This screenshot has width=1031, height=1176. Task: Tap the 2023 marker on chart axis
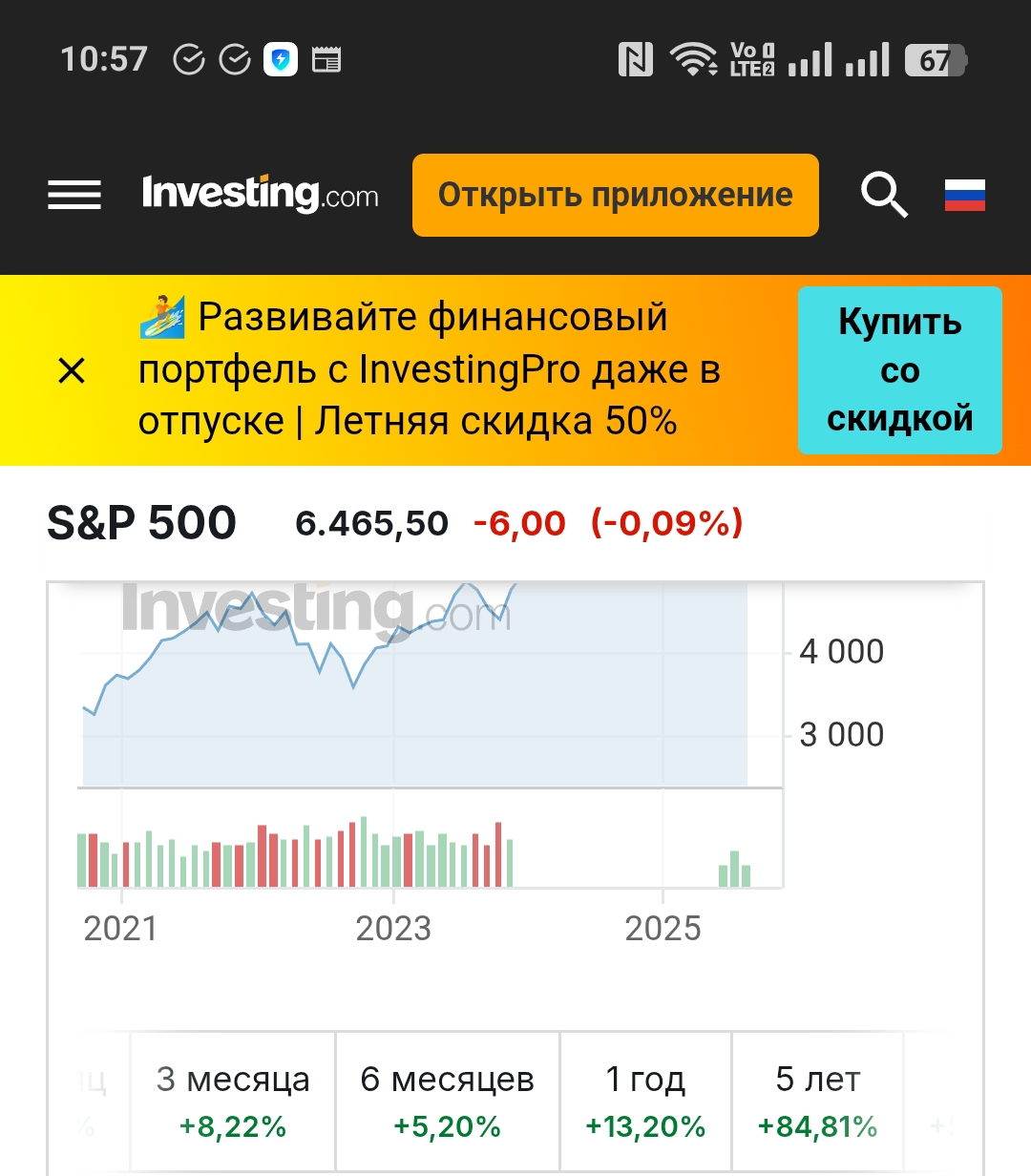coord(393,928)
